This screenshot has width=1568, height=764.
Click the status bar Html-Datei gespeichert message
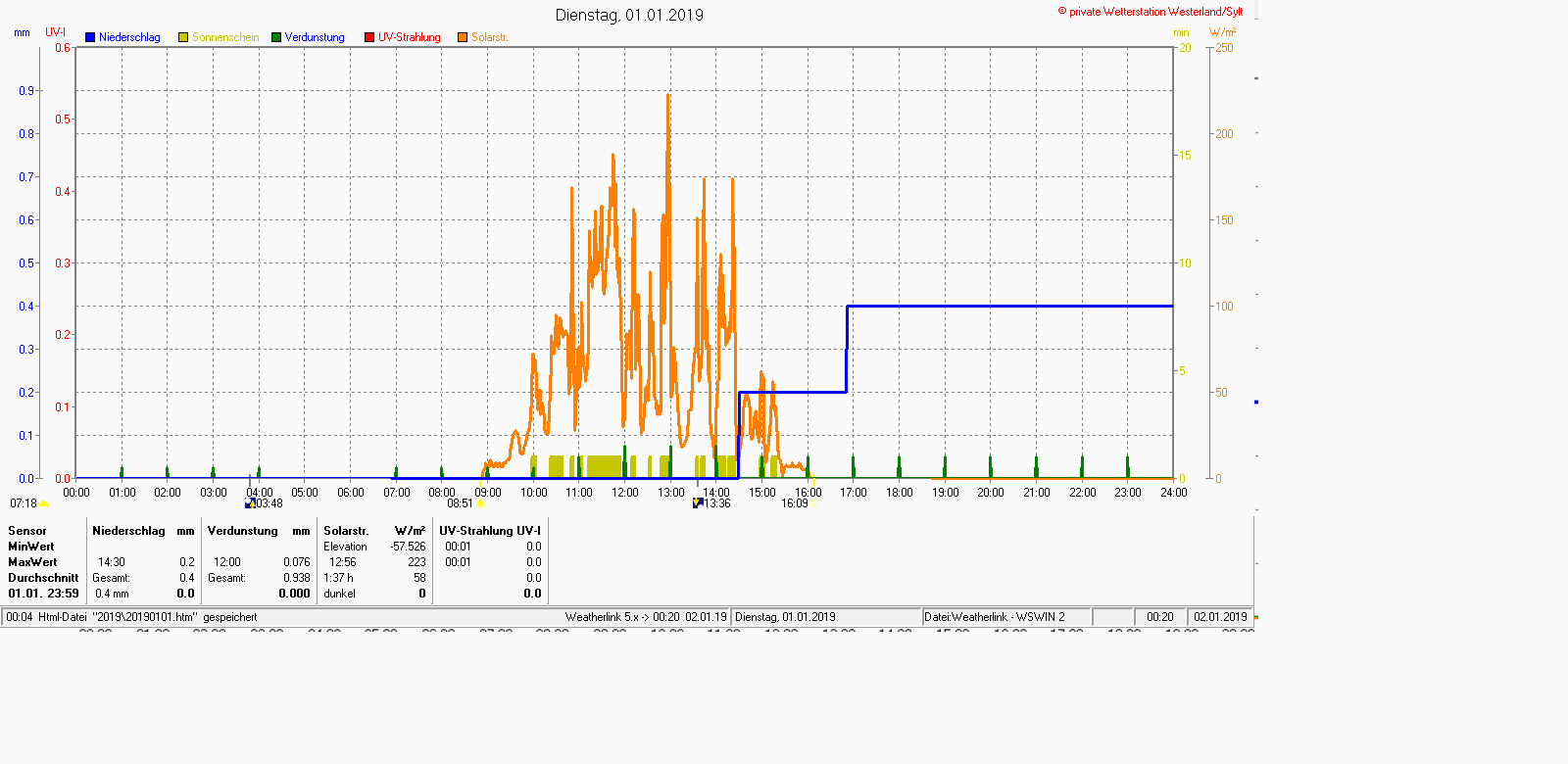pos(131,617)
